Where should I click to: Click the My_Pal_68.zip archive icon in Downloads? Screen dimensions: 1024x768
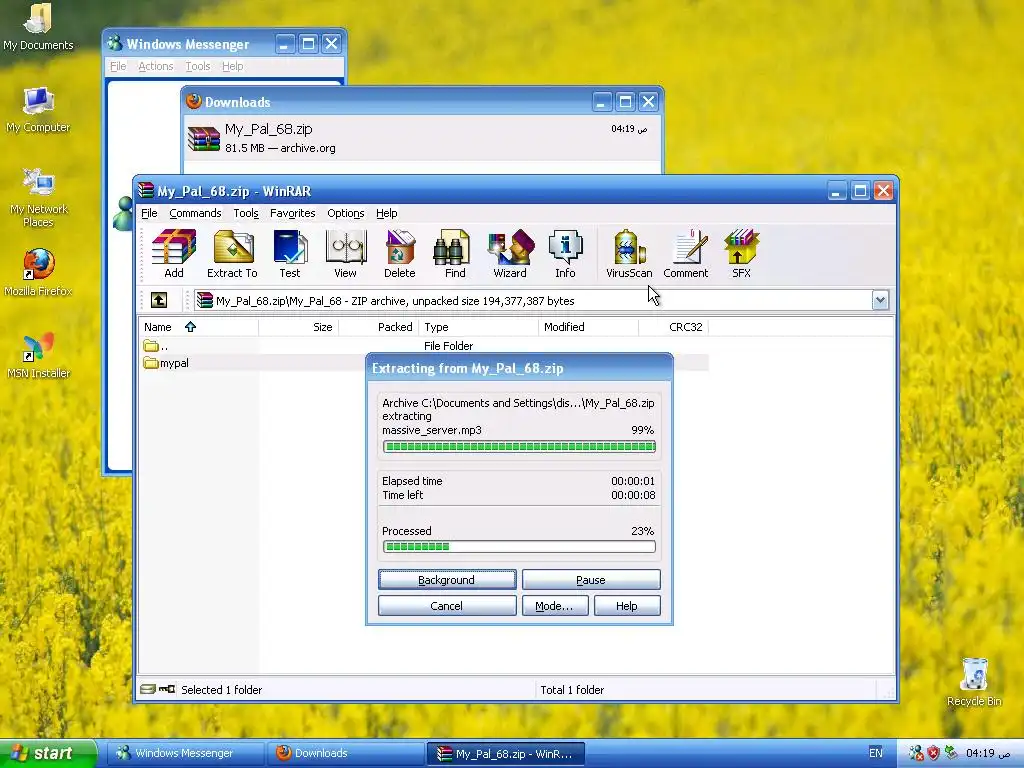click(x=204, y=138)
